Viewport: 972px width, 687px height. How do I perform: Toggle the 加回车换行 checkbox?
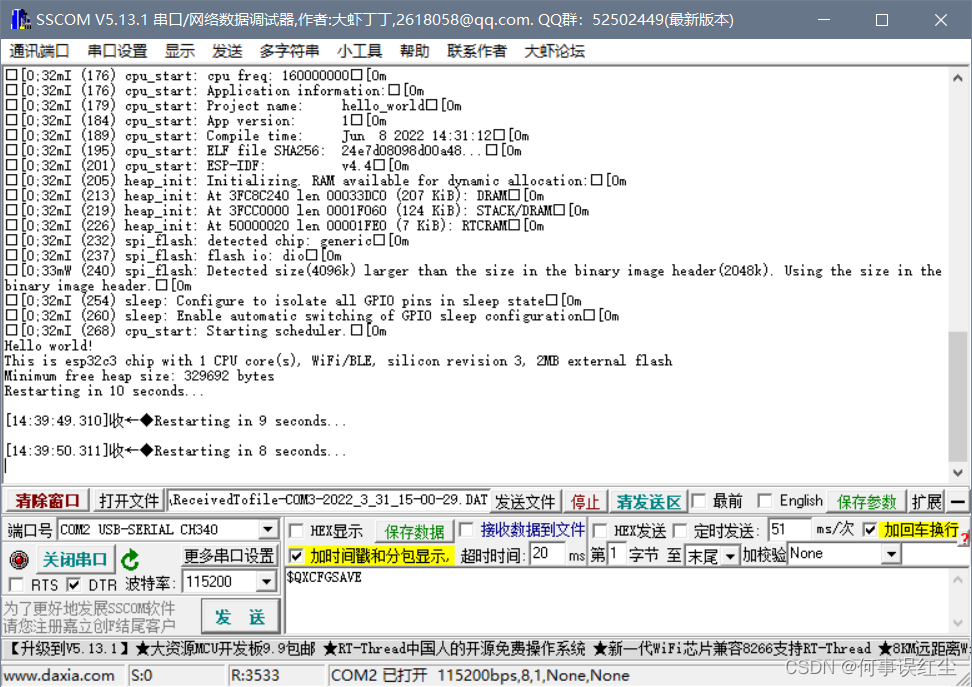[x=870, y=530]
